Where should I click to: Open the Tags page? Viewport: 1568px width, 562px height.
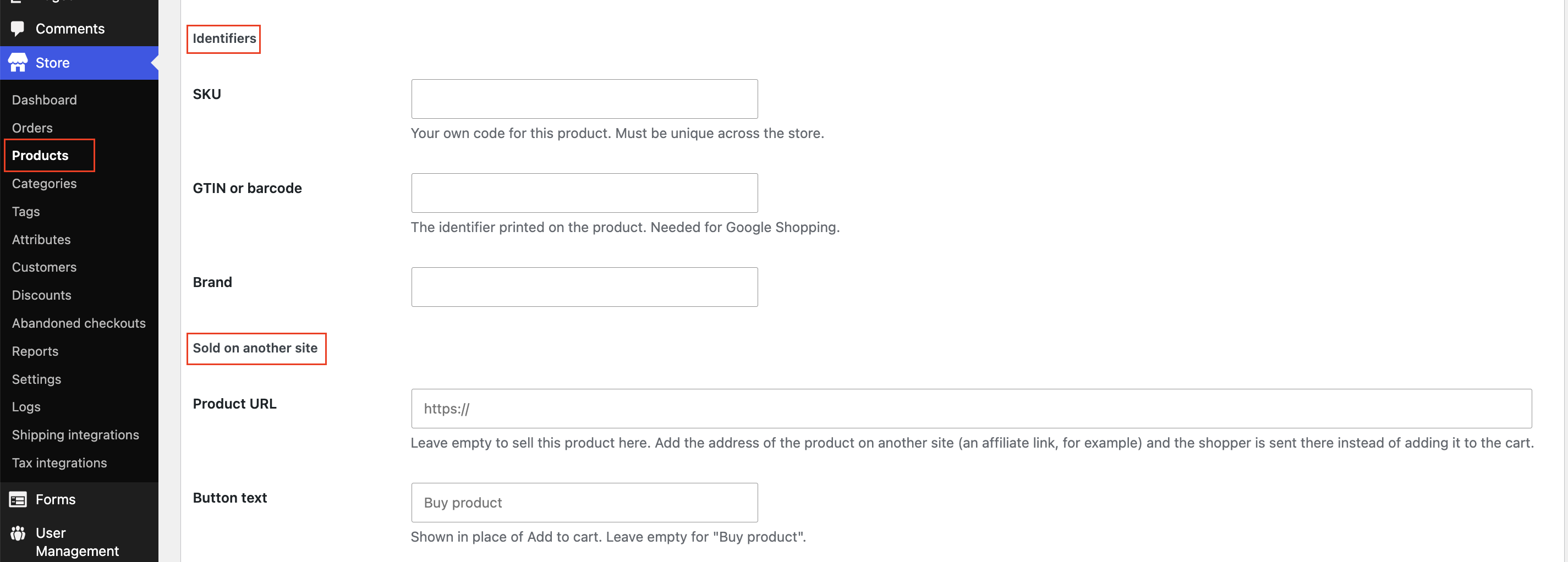point(25,212)
